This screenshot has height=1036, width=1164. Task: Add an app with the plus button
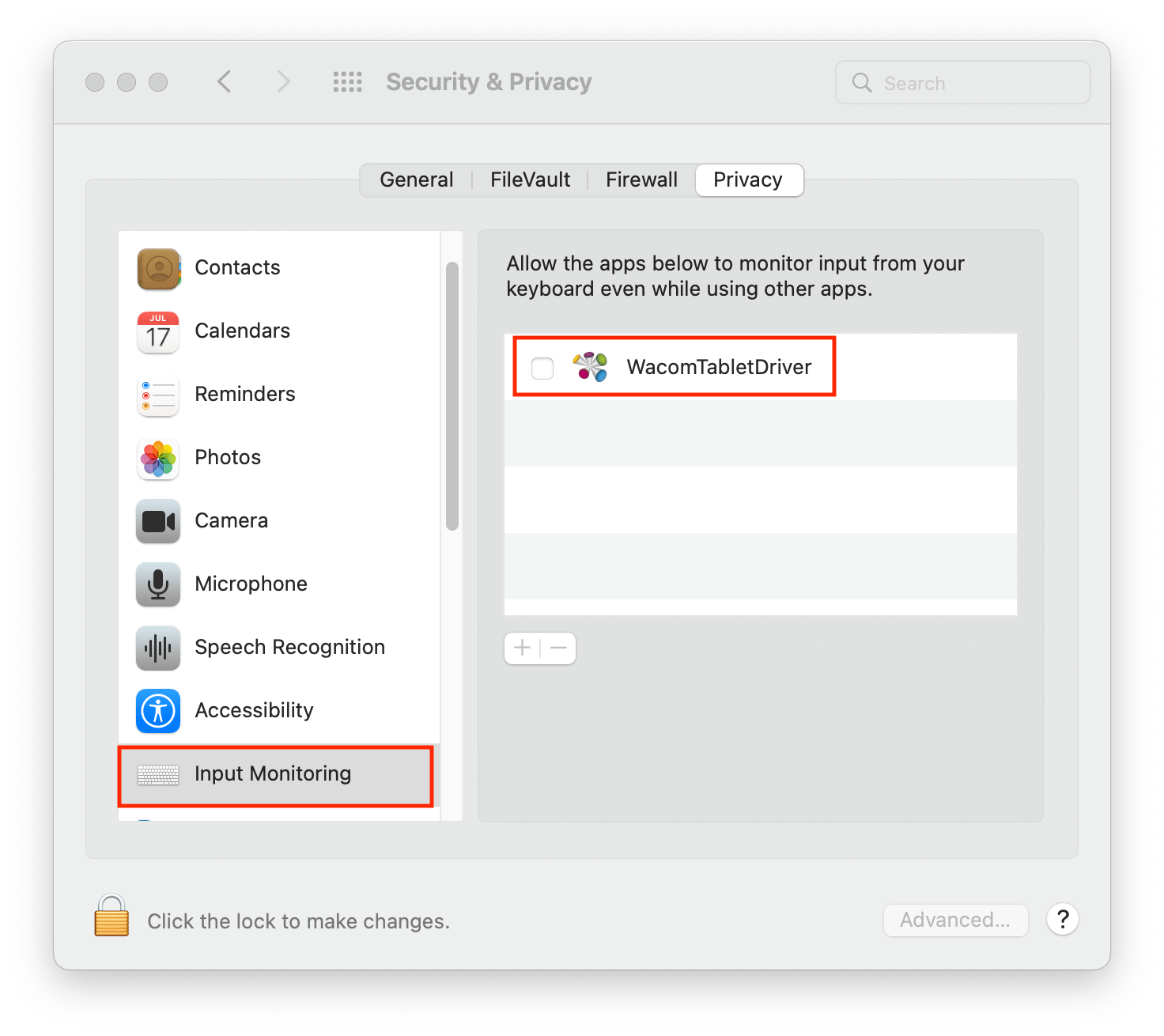[522, 648]
